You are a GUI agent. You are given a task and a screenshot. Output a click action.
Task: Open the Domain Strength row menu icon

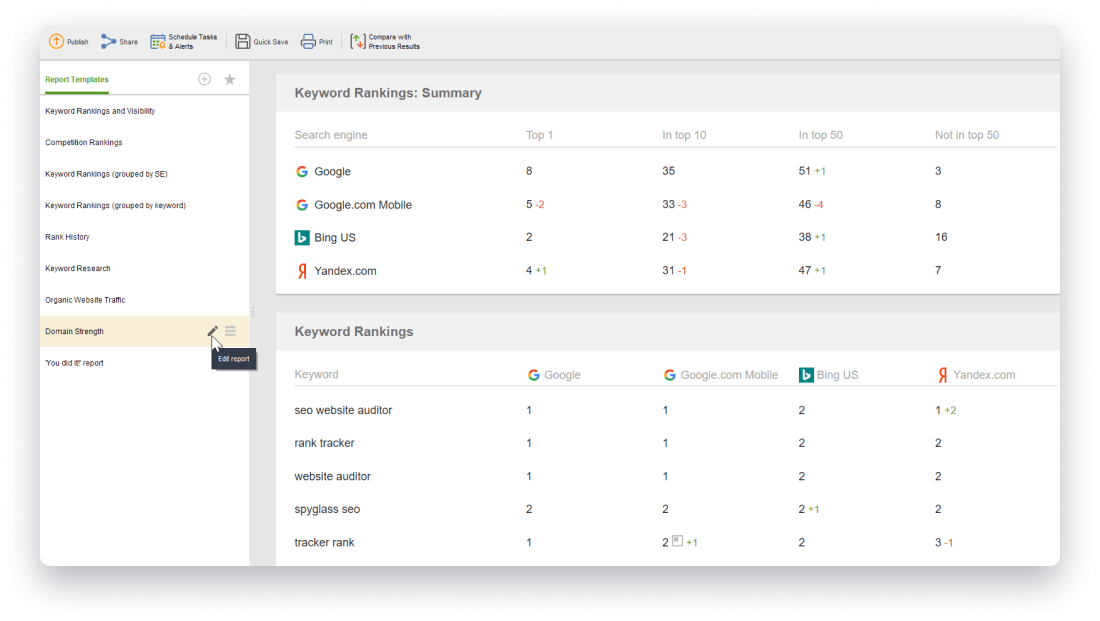coord(231,331)
